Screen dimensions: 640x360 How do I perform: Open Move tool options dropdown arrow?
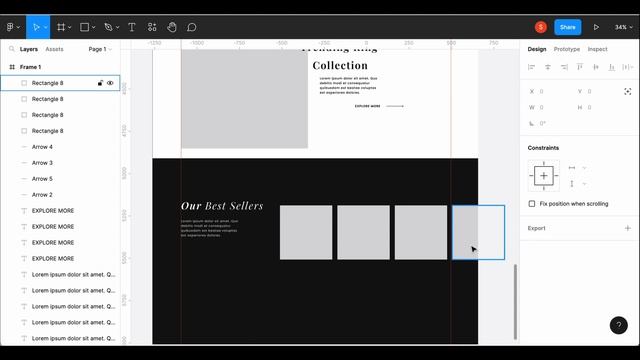[45, 27]
